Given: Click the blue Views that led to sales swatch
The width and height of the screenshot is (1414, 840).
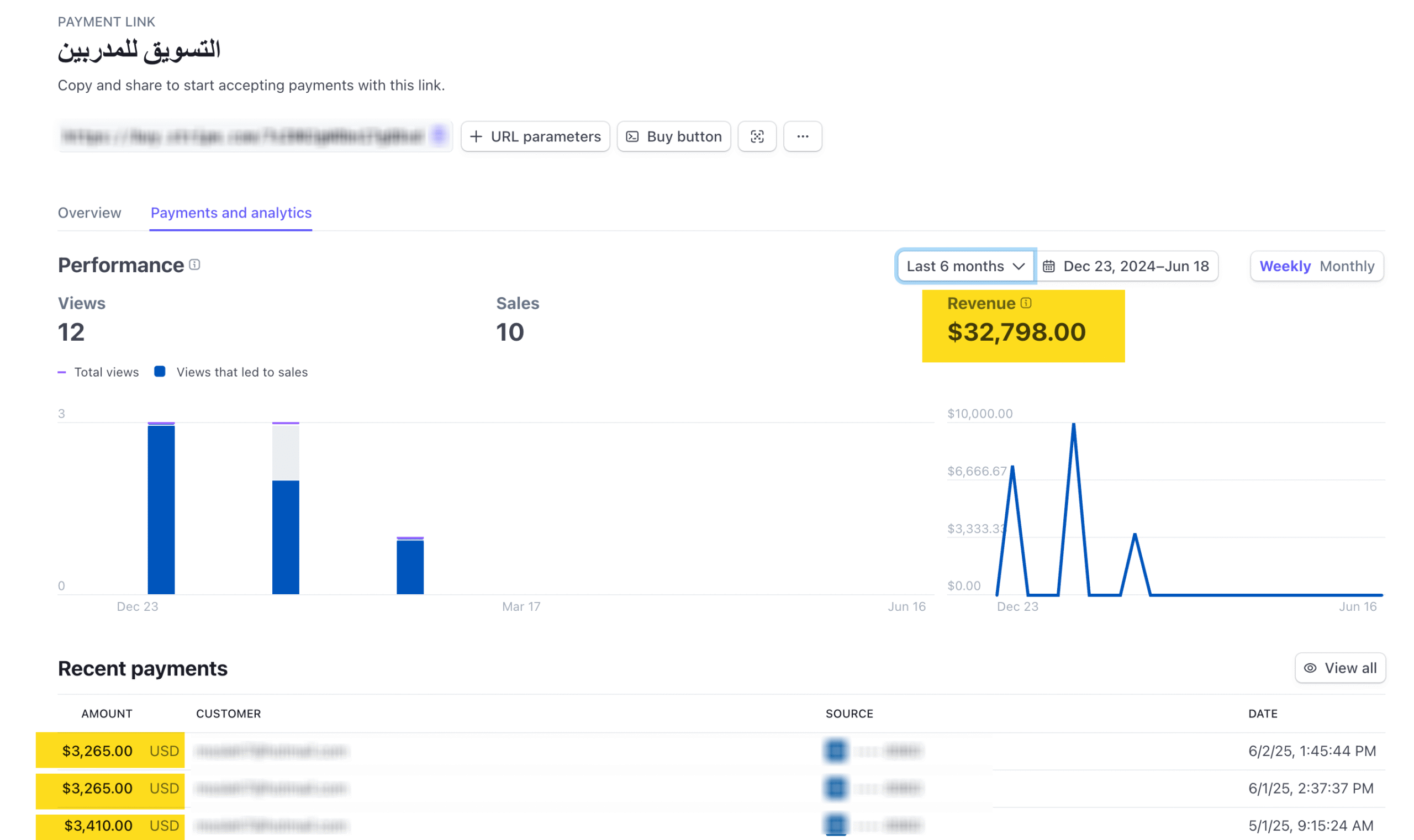Looking at the screenshot, I should [x=160, y=371].
